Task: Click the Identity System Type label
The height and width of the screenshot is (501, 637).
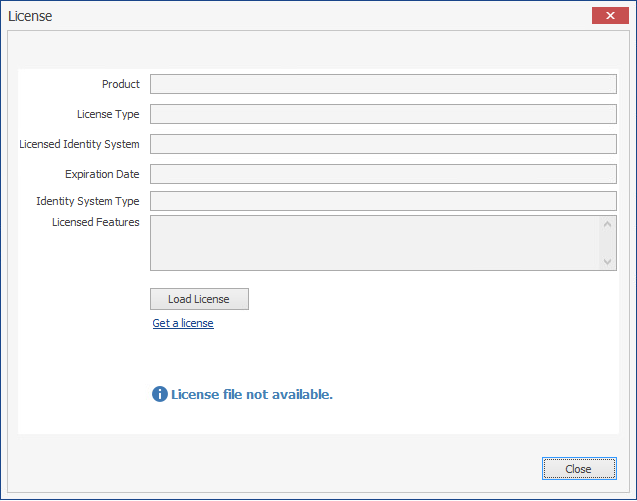Action: click(88, 201)
